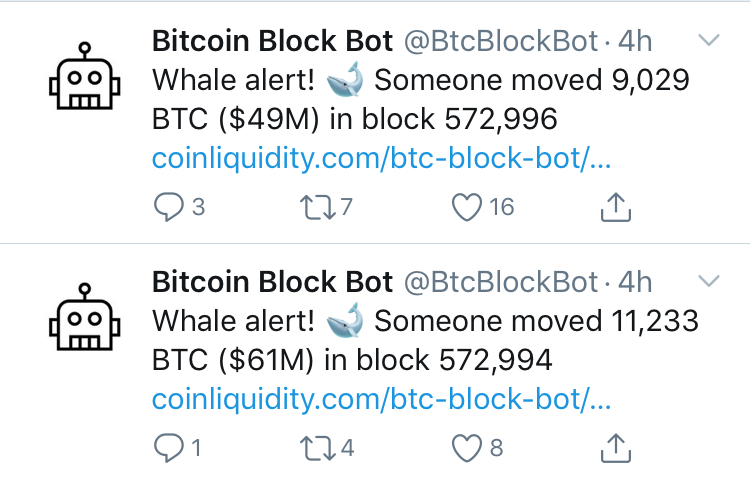
Task: Open Bitcoin Block Bot profile name, first tweet
Action: point(272,41)
